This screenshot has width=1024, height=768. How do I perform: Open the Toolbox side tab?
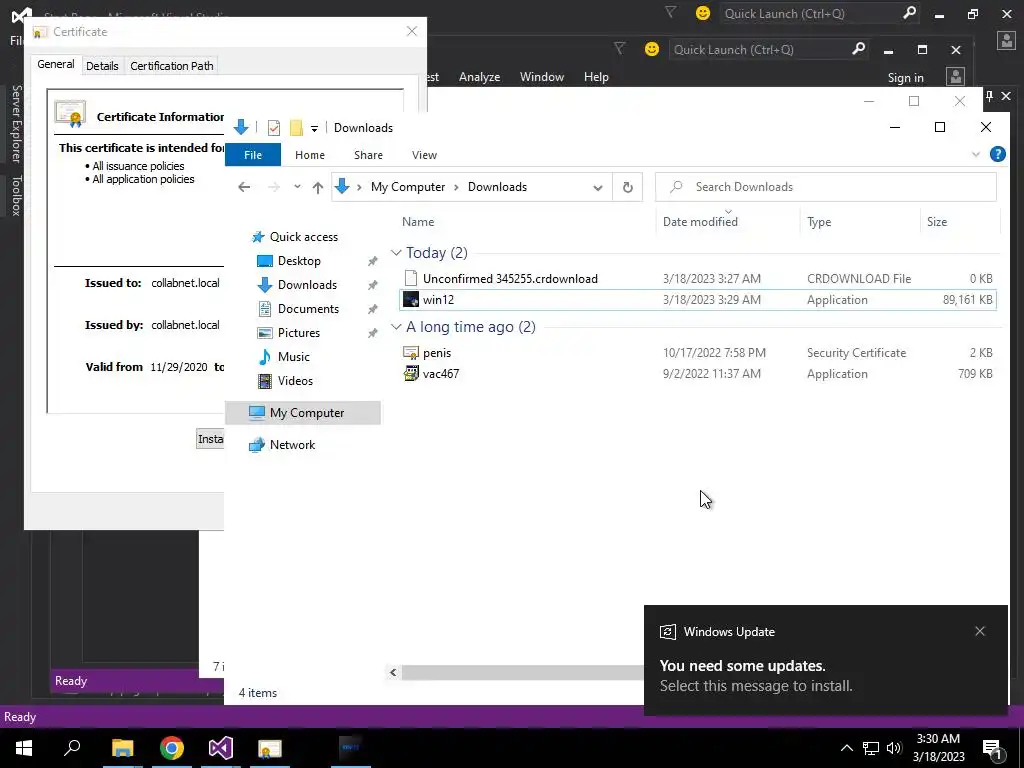tap(16, 195)
